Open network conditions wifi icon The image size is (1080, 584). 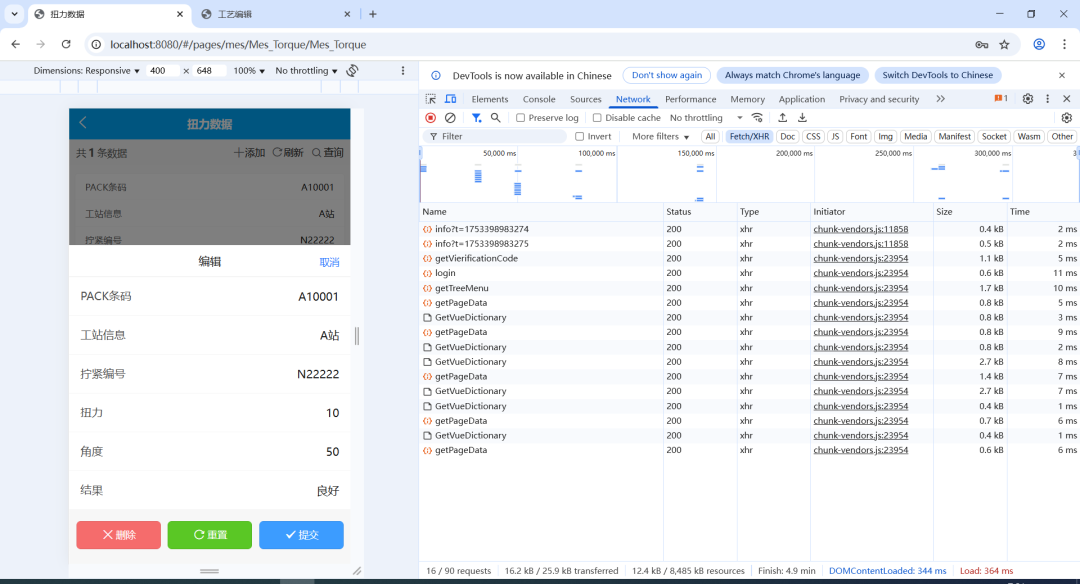coord(757,118)
